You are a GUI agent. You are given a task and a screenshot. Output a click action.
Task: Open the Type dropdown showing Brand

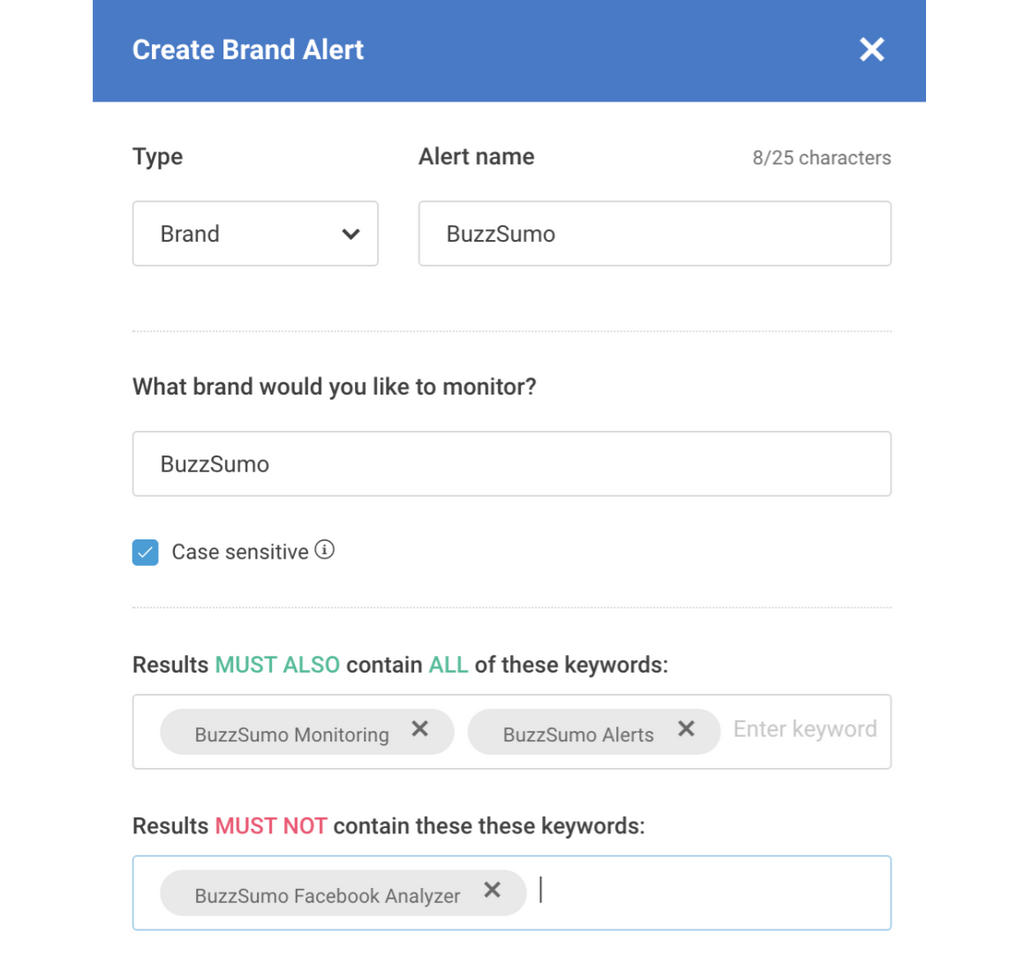click(x=255, y=234)
